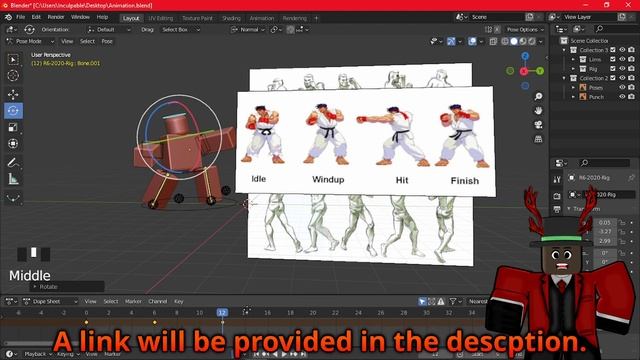Open the Pose menu in viewport header

click(x=107, y=41)
